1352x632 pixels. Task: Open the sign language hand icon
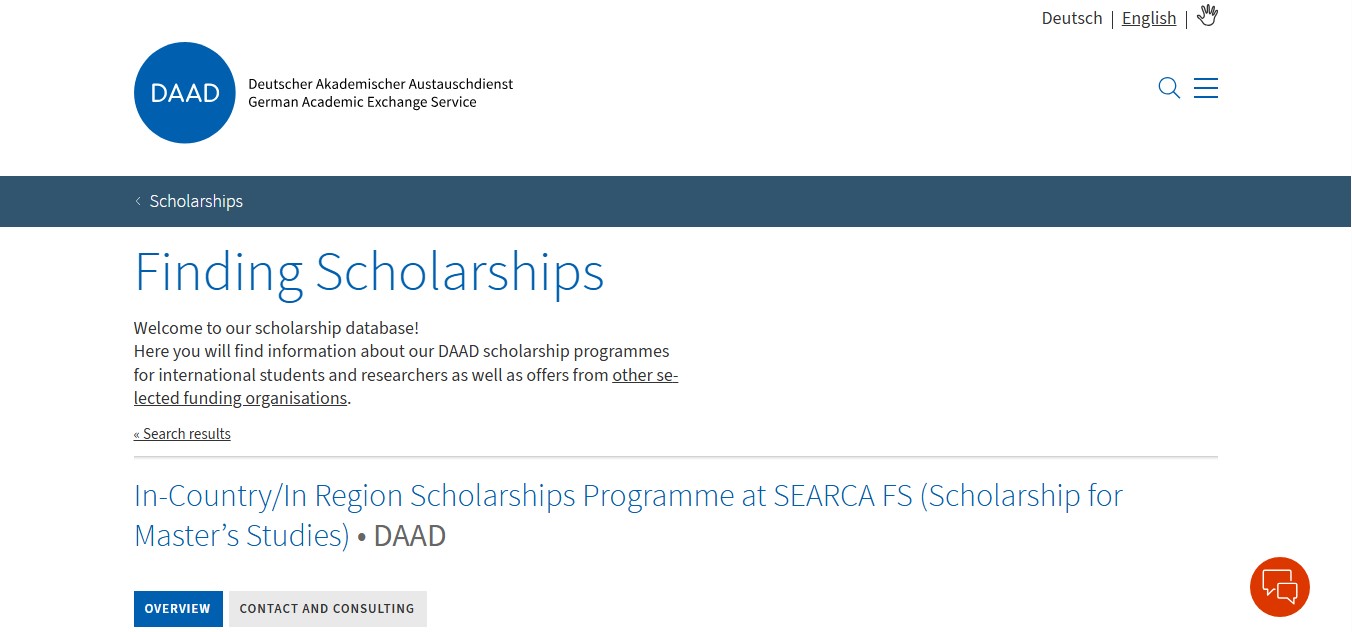[1208, 16]
